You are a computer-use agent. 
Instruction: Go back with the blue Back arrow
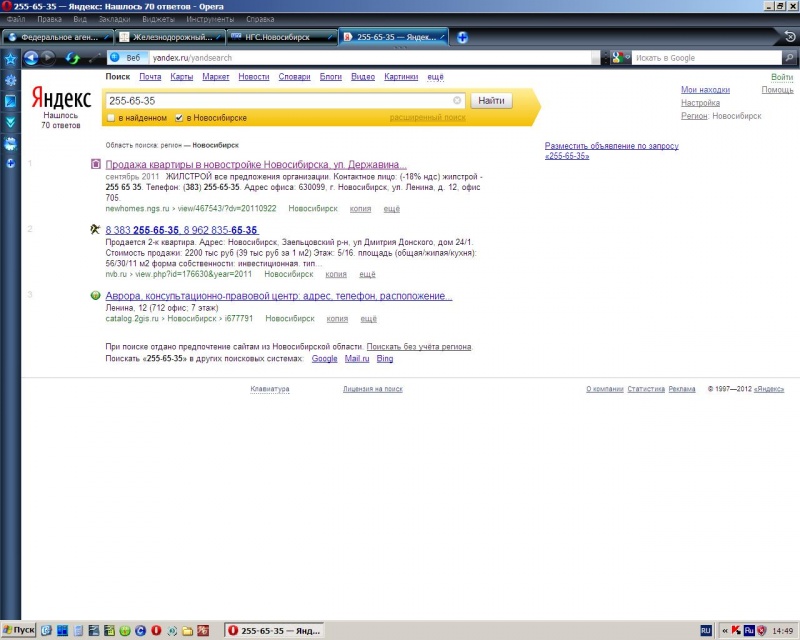tap(31, 58)
